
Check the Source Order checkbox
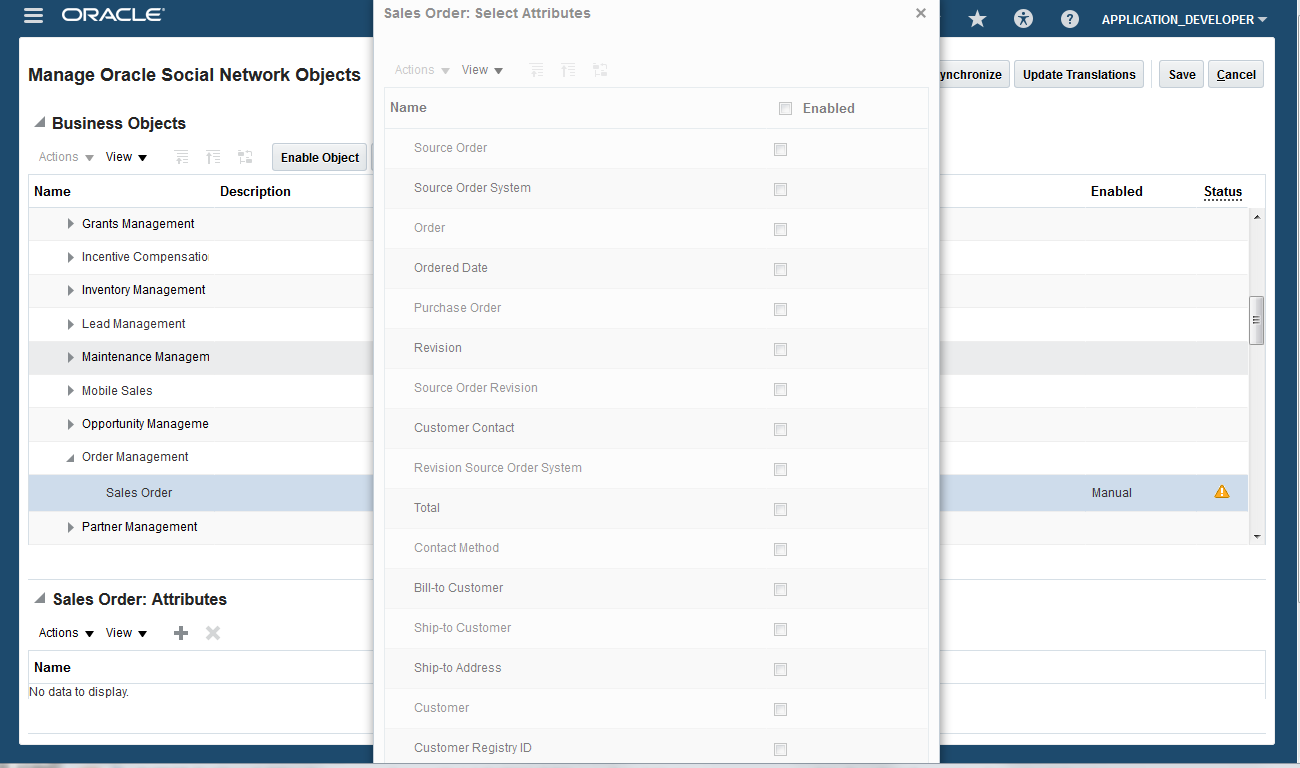click(x=780, y=149)
